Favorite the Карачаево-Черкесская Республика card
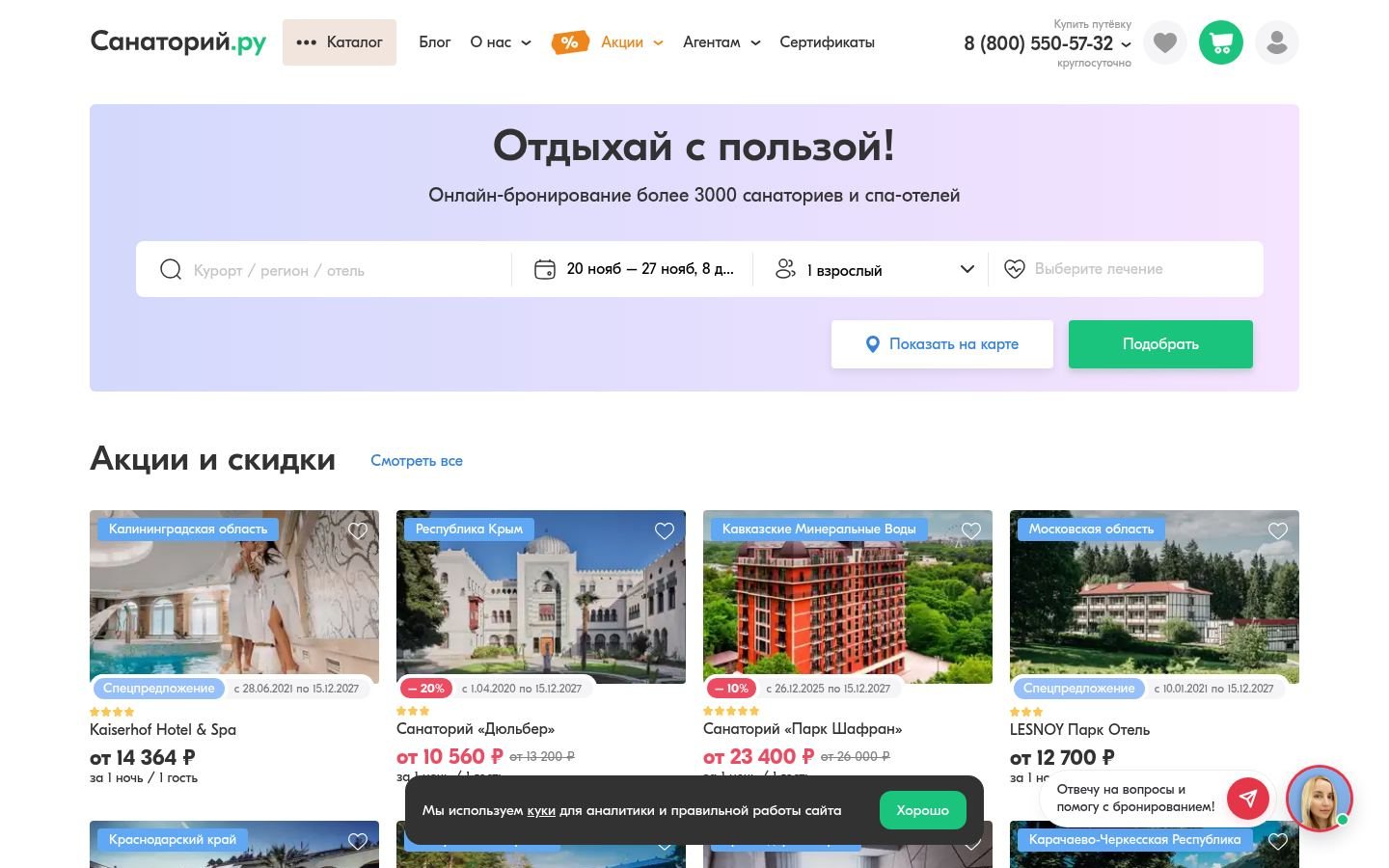This screenshot has height=868, width=1389. click(x=1278, y=841)
